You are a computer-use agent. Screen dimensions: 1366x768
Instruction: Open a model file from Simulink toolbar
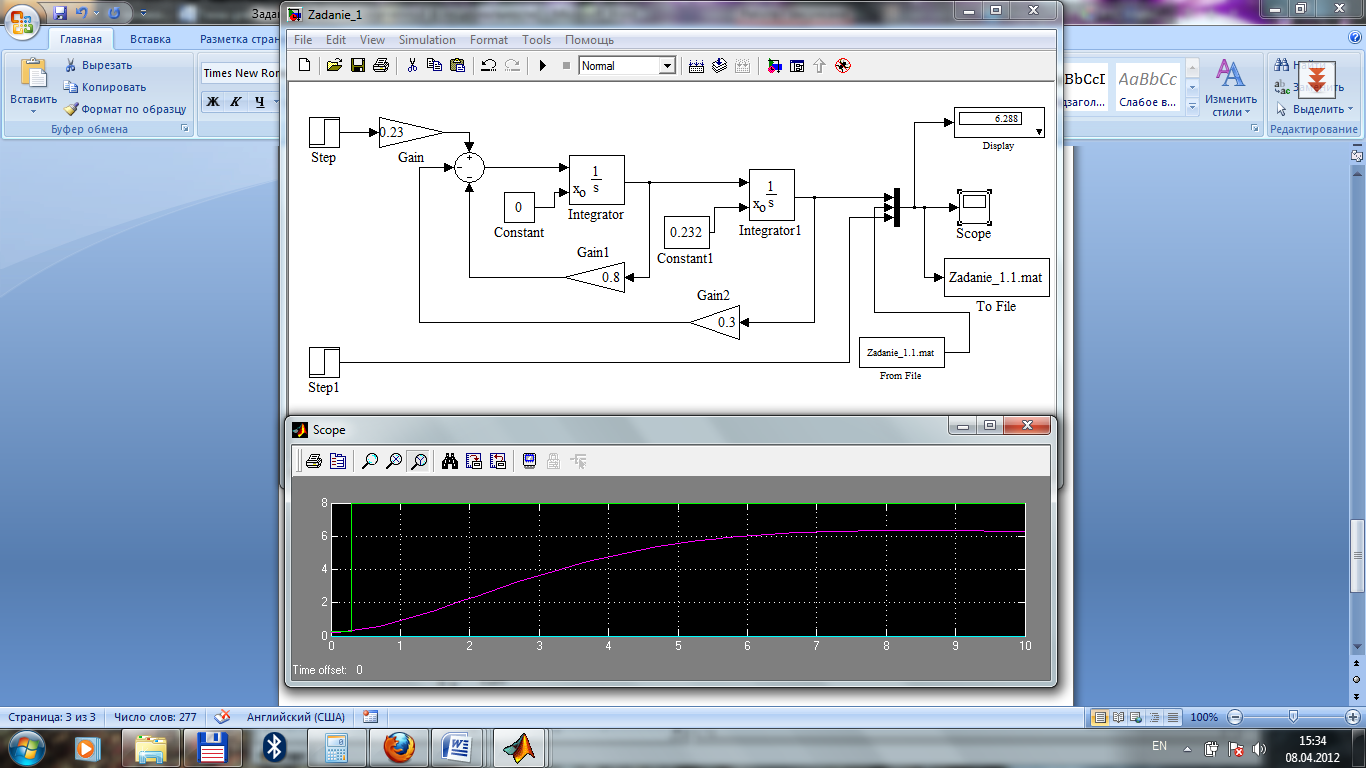click(334, 66)
